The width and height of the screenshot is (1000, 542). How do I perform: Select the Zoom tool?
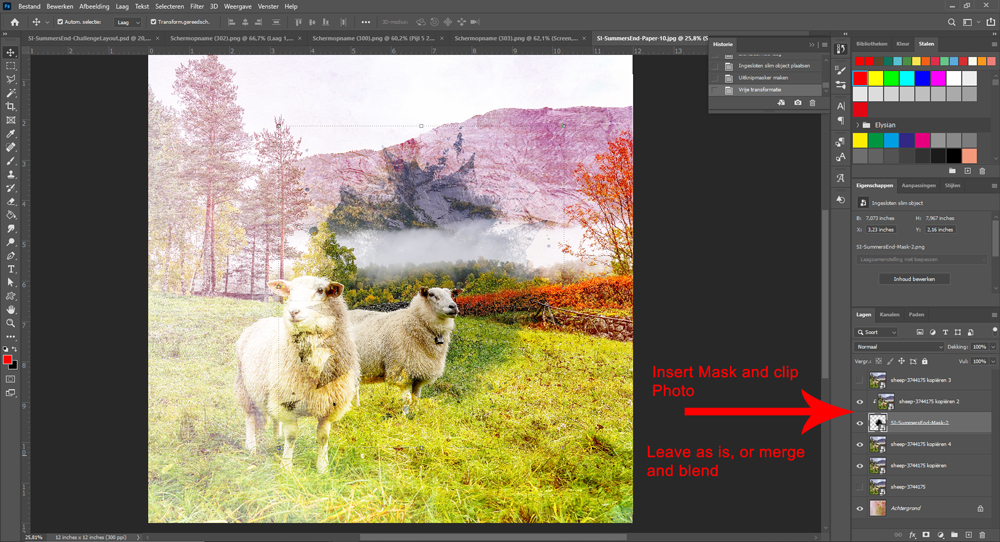pos(11,323)
